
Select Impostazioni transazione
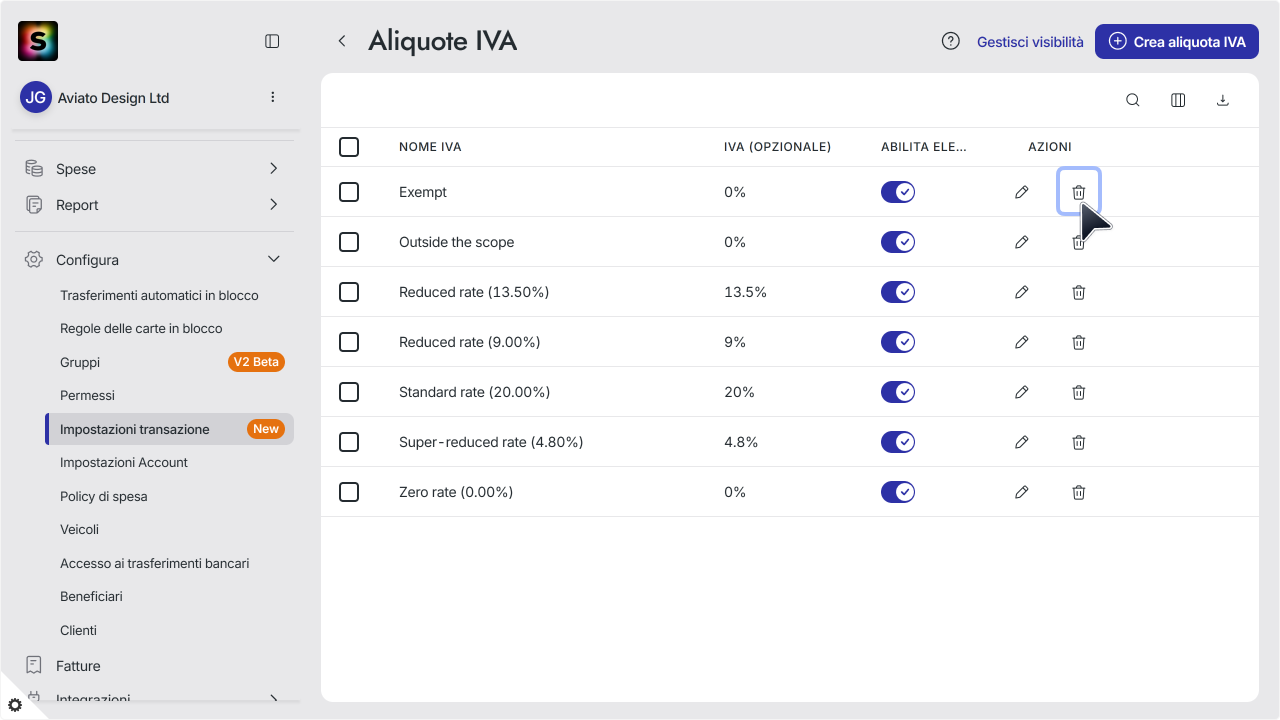tap(170, 429)
